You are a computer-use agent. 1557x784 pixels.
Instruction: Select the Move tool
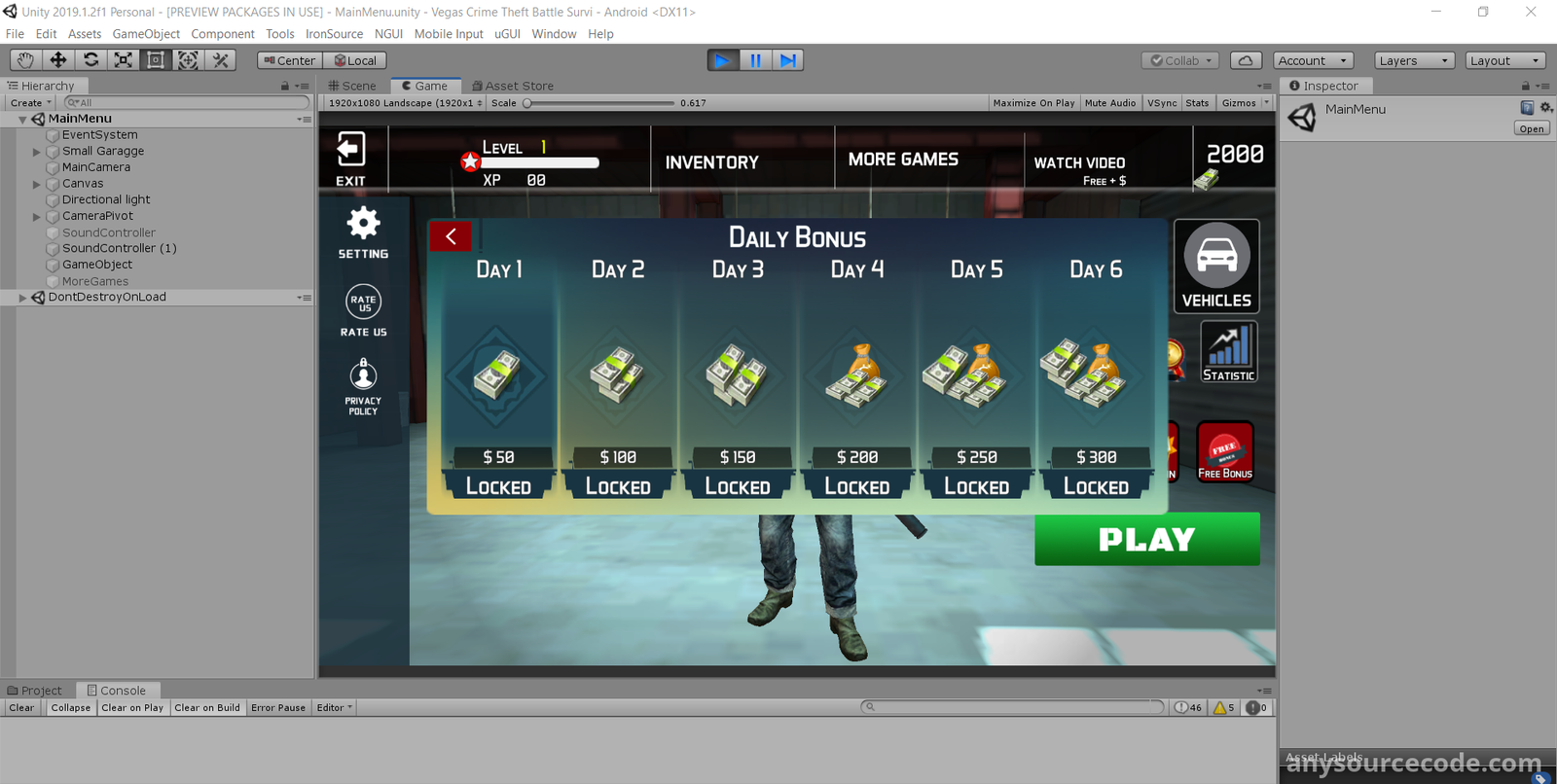[x=58, y=60]
